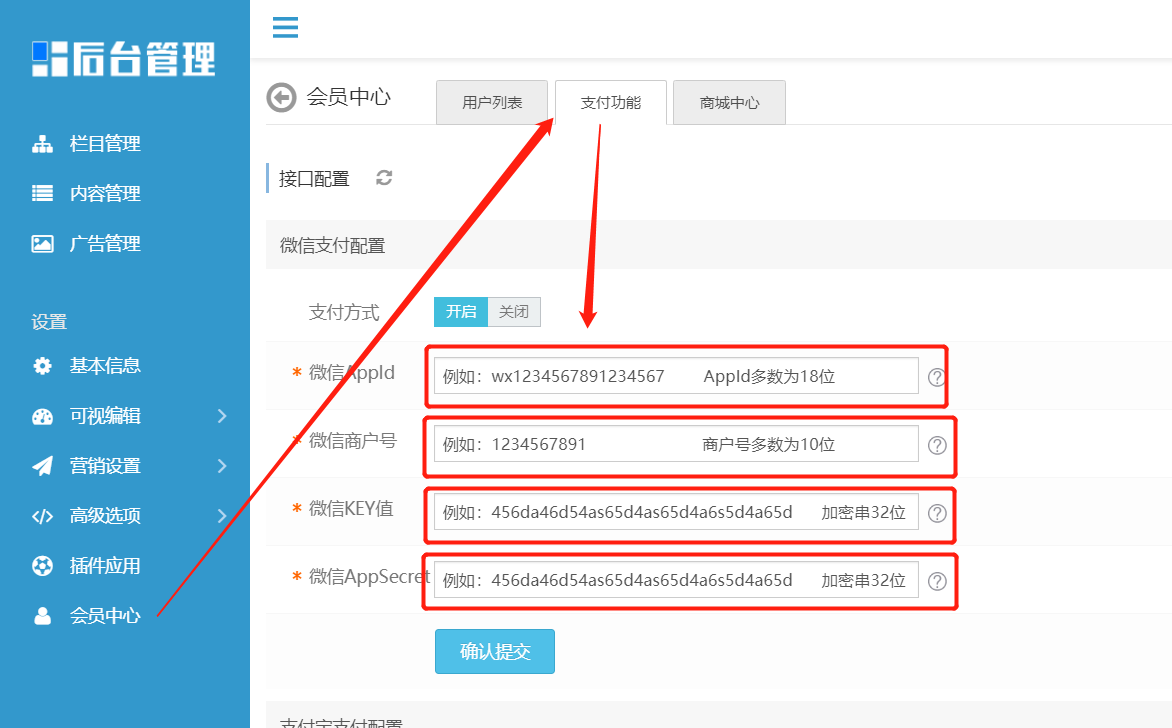Enable 开启 for 支付方式
This screenshot has width=1172, height=728.
(461, 311)
